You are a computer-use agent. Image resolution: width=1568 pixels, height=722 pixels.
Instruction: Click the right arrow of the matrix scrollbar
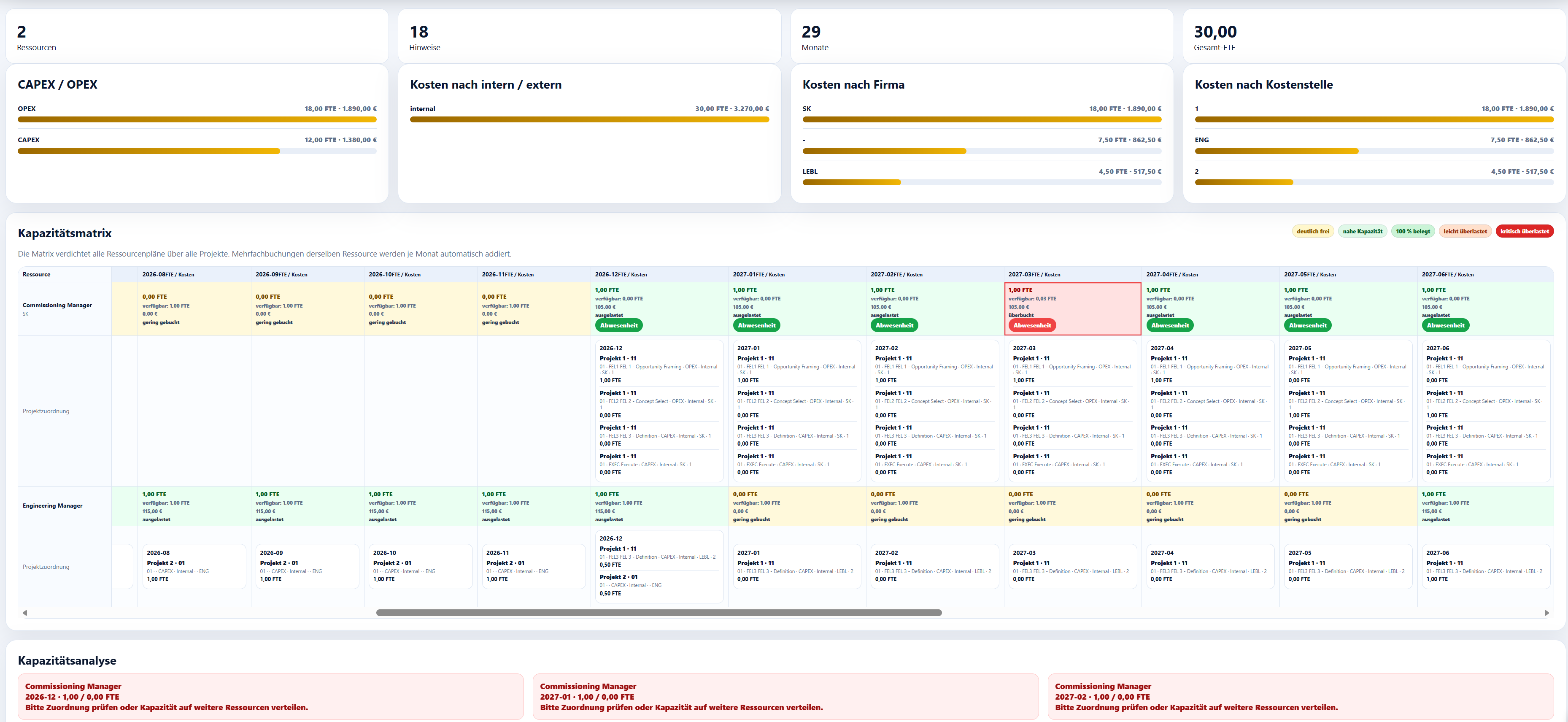point(1546,612)
